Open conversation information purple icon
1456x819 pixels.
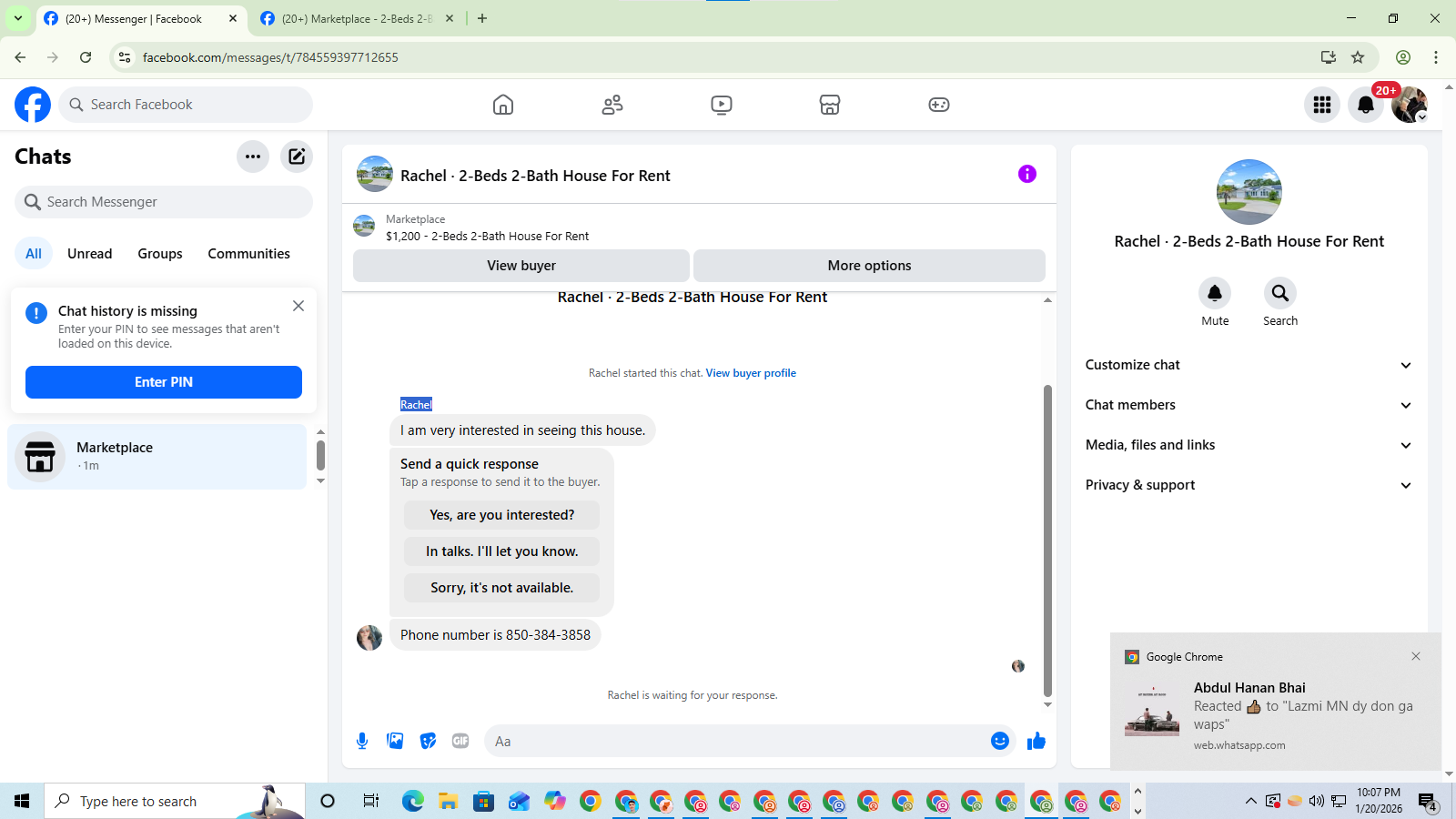[x=1027, y=174]
